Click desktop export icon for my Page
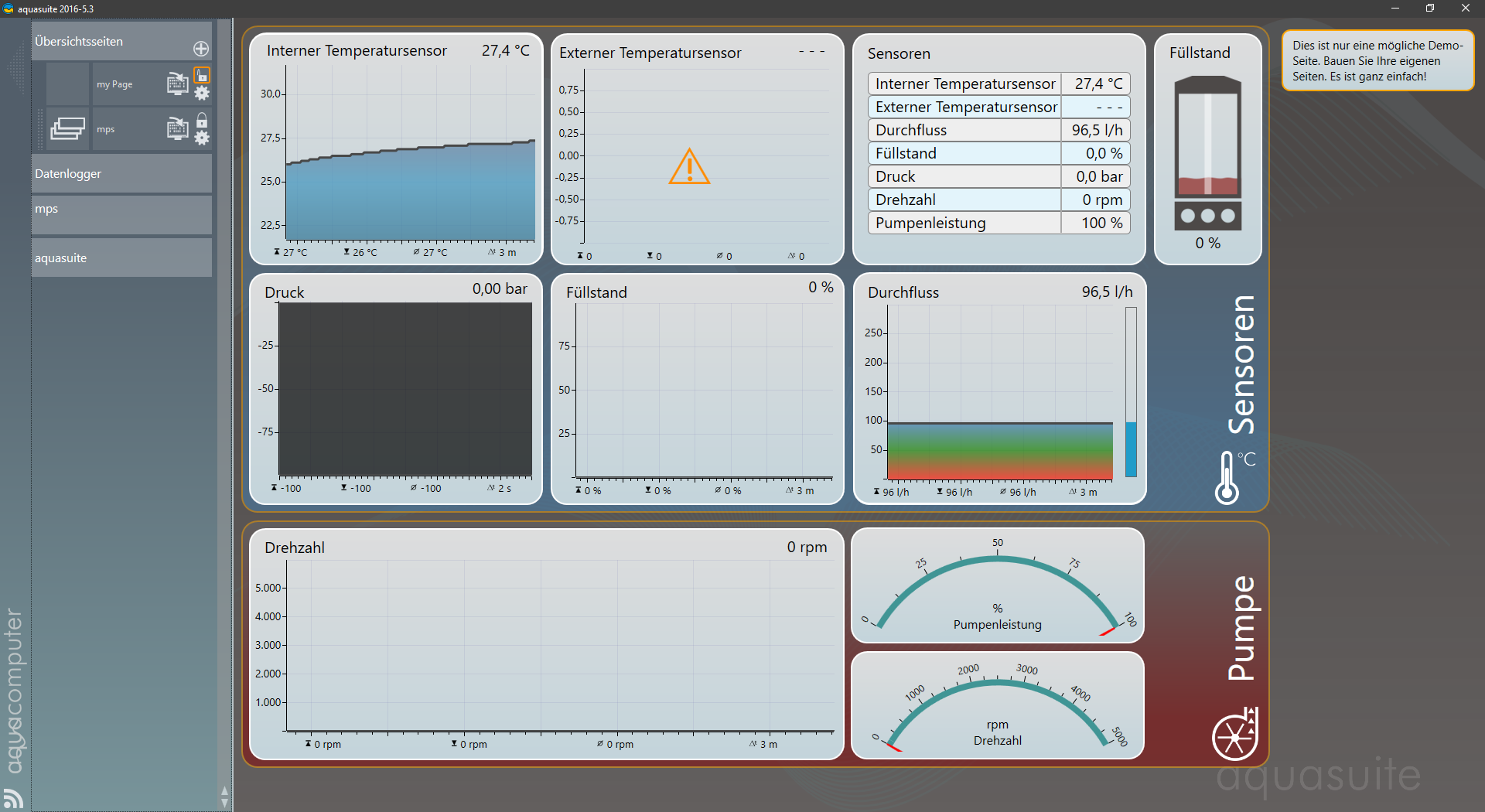1485x812 pixels. pyautogui.click(x=178, y=84)
